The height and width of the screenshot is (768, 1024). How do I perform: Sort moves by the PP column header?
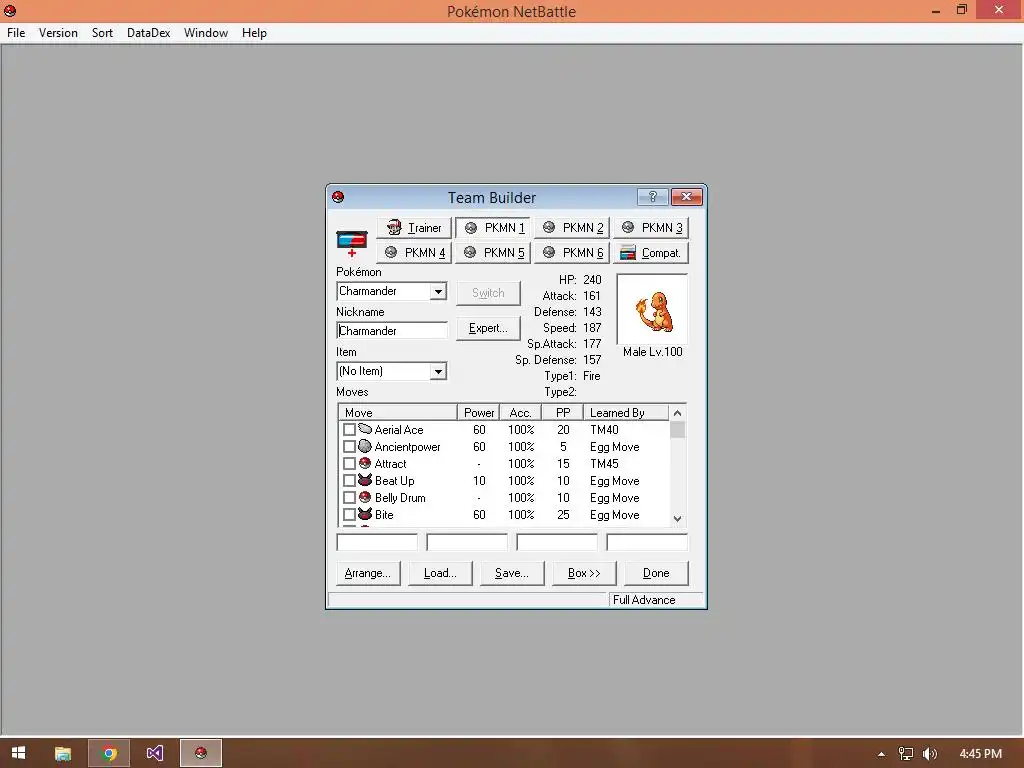(x=563, y=413)
